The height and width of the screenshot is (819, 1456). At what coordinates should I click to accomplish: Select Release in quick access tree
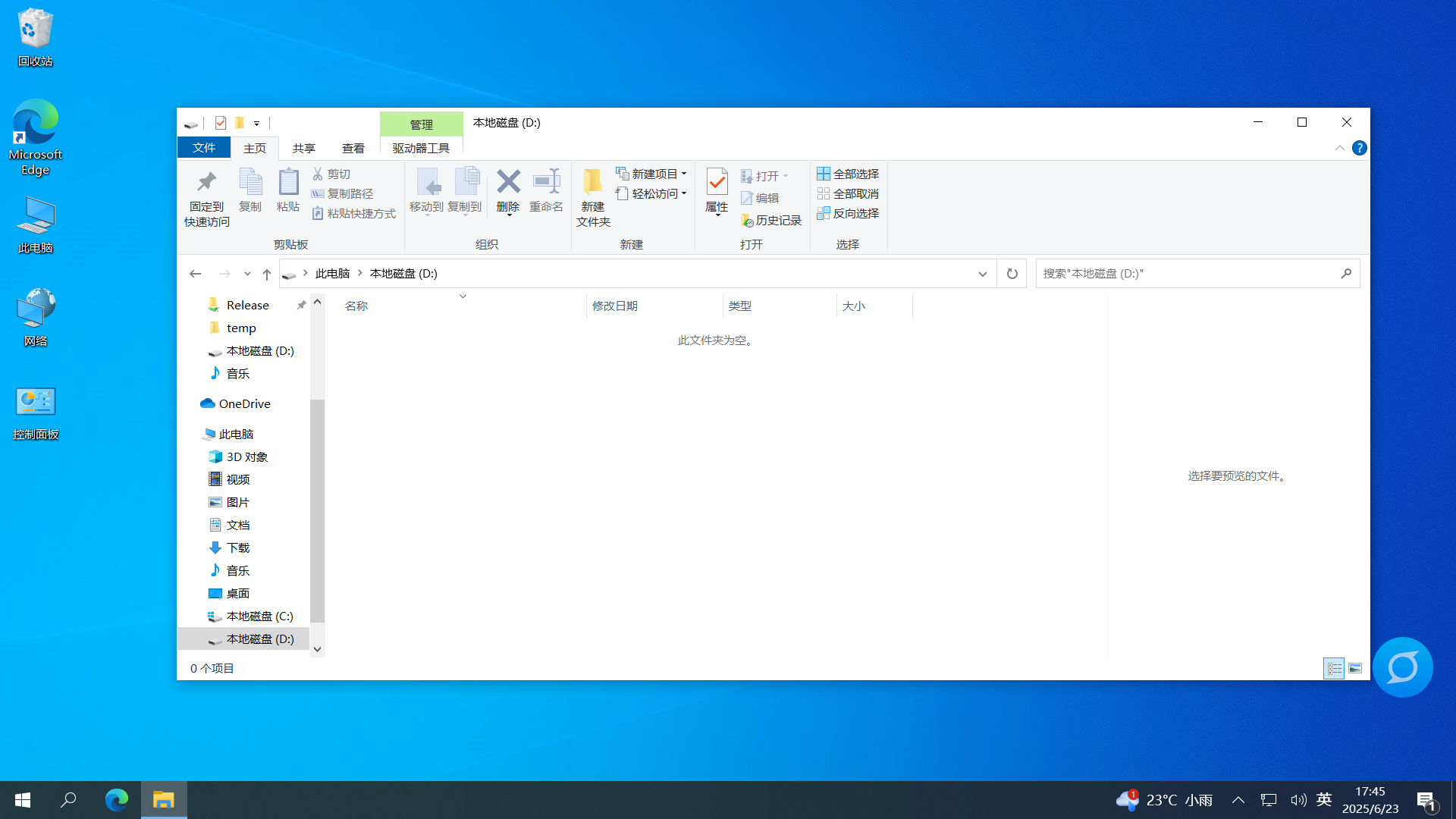247,305
